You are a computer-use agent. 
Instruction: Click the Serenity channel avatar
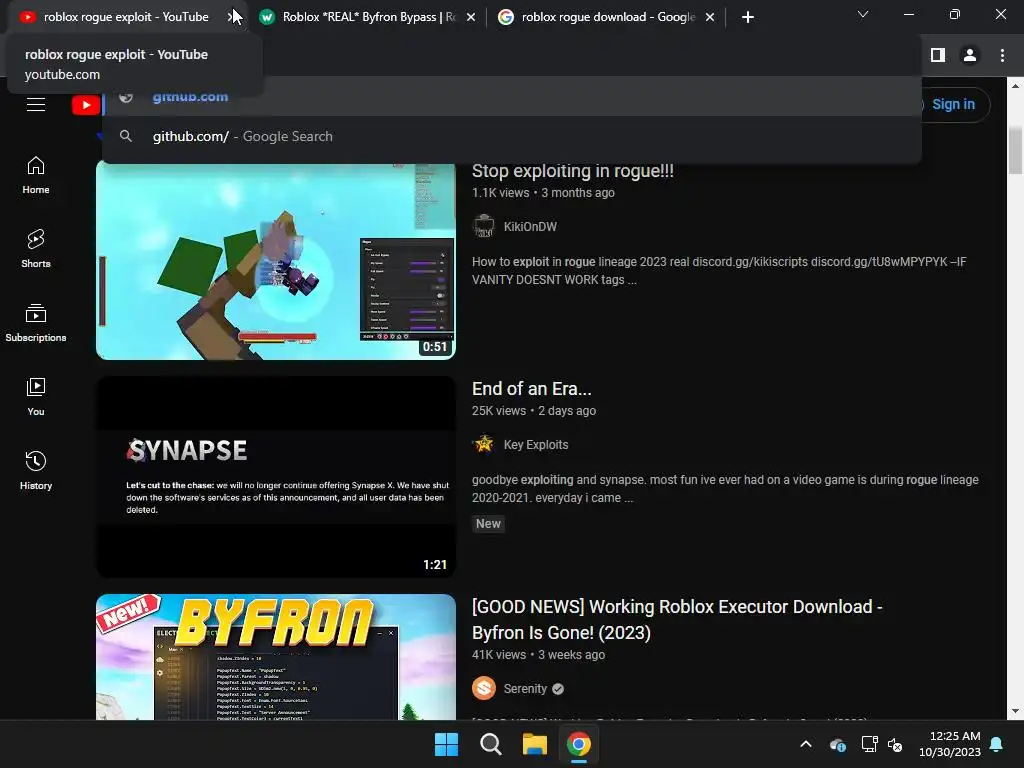click(x=483, y=688)
